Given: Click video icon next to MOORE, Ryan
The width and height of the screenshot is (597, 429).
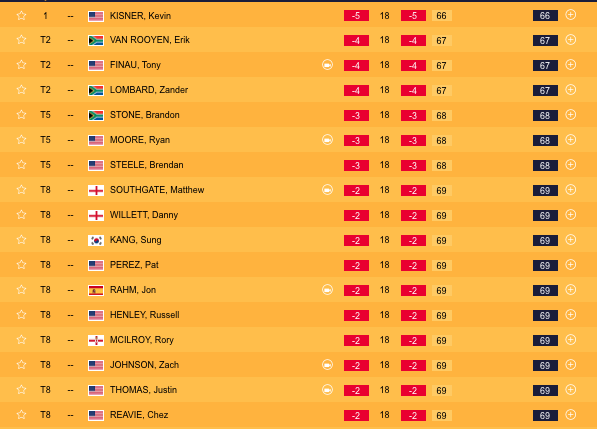Looking at the screenshot, I should (327, 140).
